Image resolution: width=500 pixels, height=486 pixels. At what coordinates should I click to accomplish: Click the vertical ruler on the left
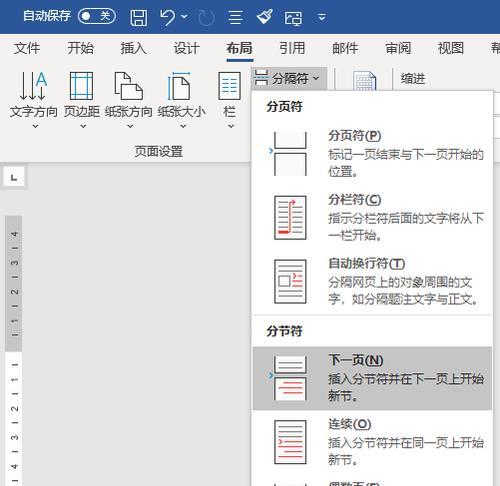pyautogui.click(x=14, y=350)
